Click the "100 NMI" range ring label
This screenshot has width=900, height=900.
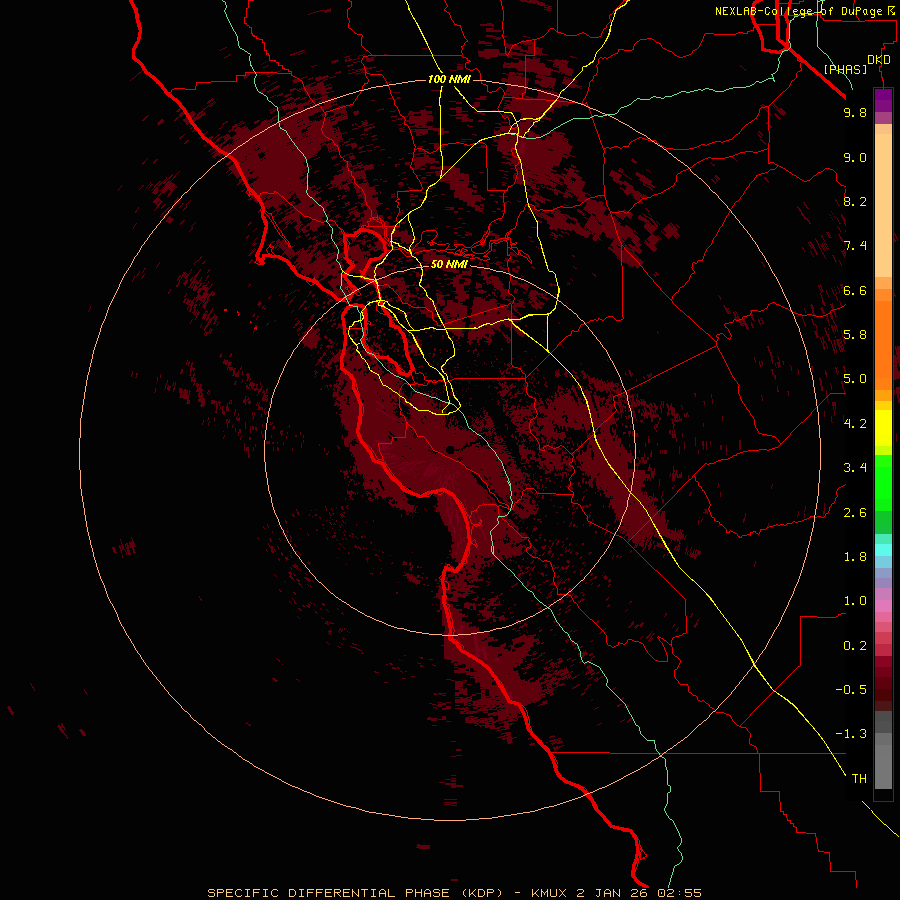point(449,79)
